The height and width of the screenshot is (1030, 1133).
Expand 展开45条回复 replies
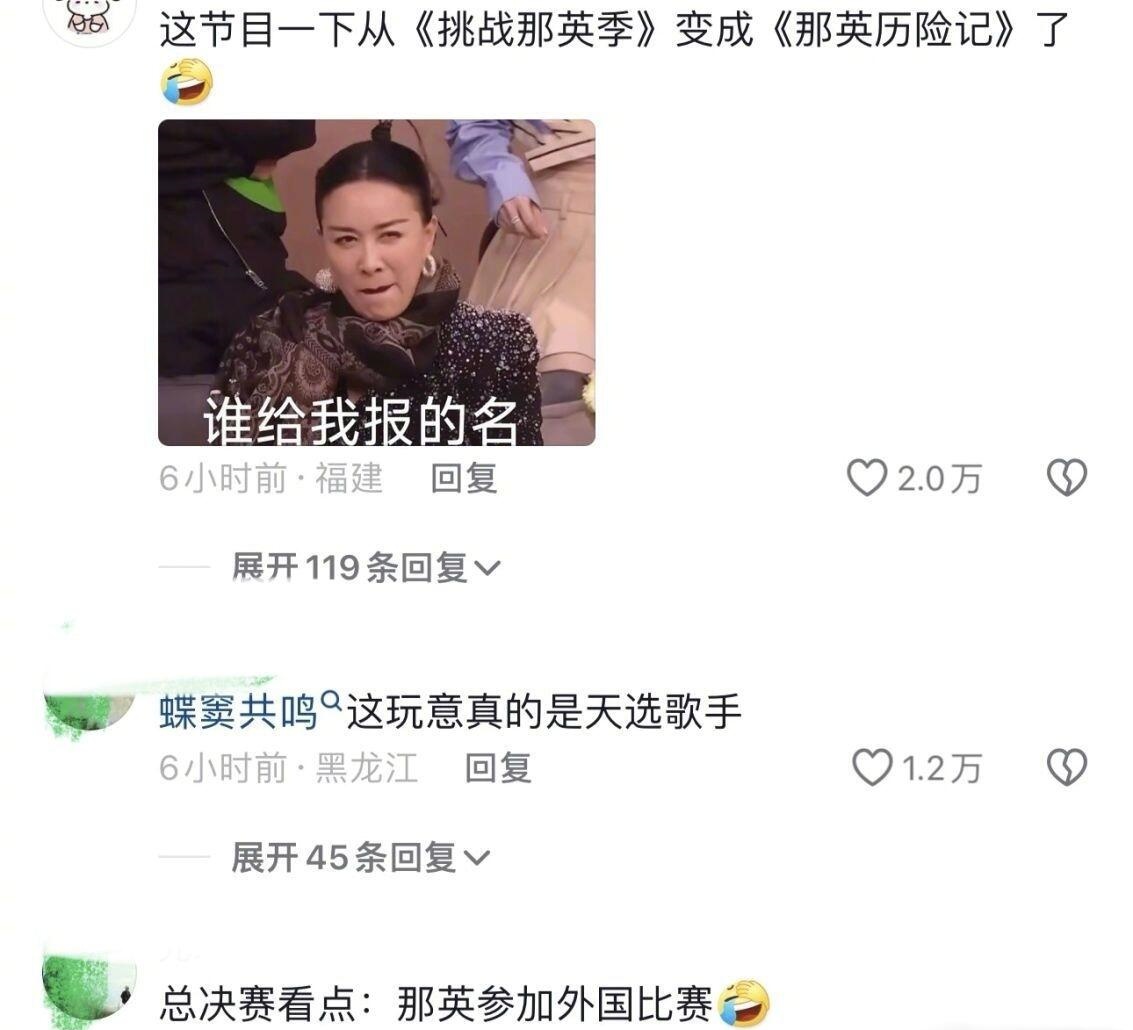(x=361, y=857)
